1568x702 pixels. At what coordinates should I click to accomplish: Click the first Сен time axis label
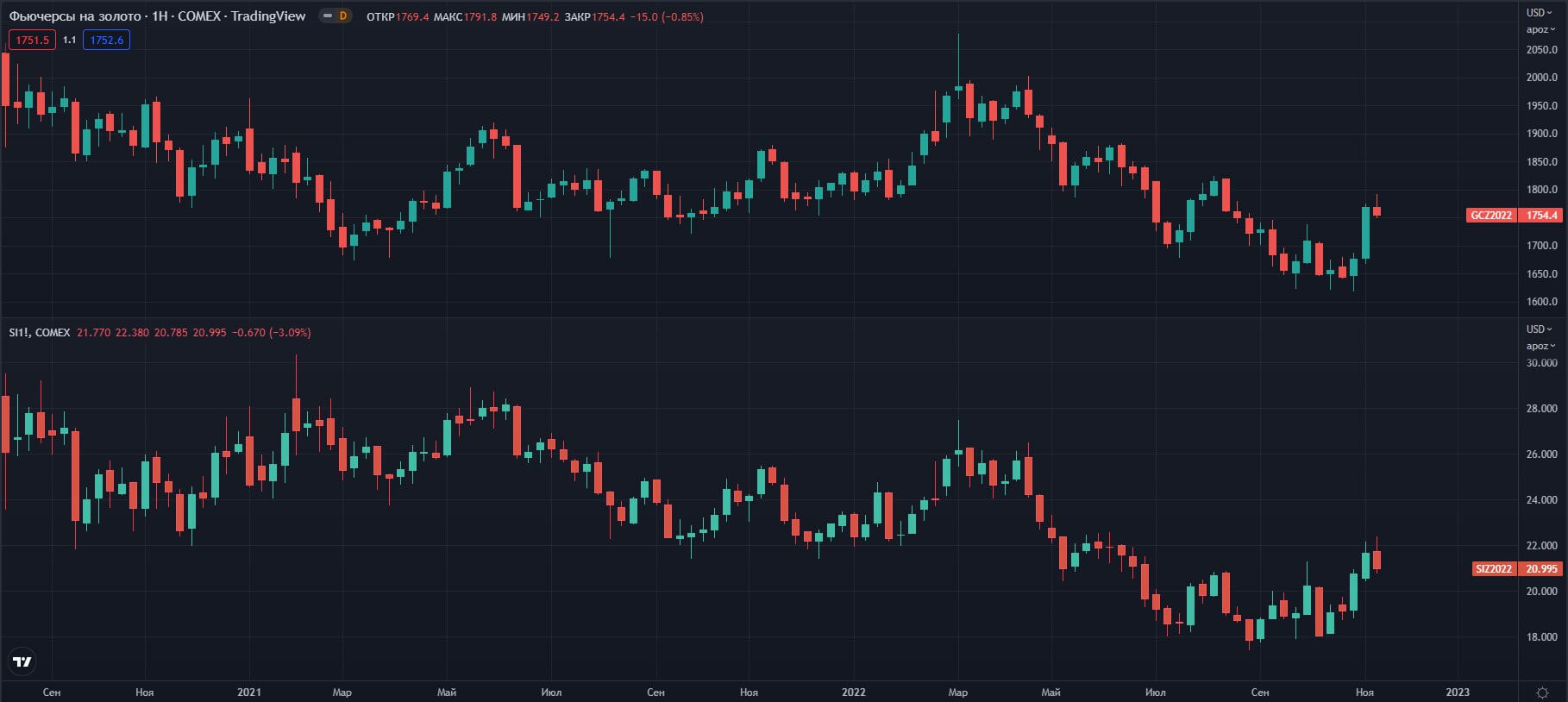tap(52, 693)
